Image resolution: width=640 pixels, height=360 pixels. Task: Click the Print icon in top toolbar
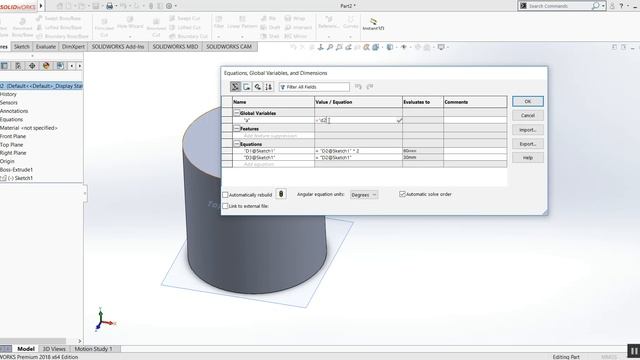tap(109, 6)
